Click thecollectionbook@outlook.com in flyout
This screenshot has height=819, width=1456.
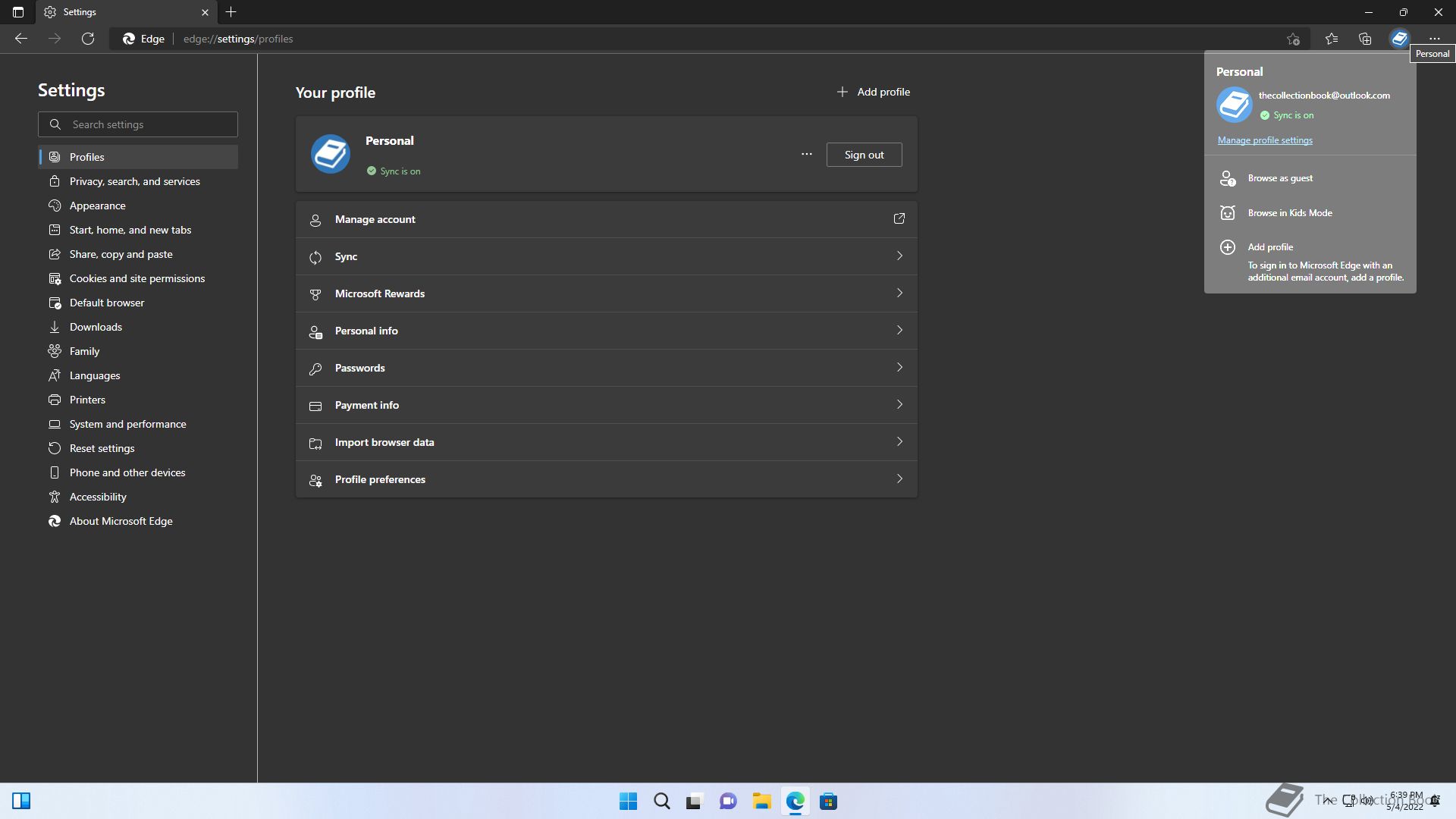point(1324,96)
